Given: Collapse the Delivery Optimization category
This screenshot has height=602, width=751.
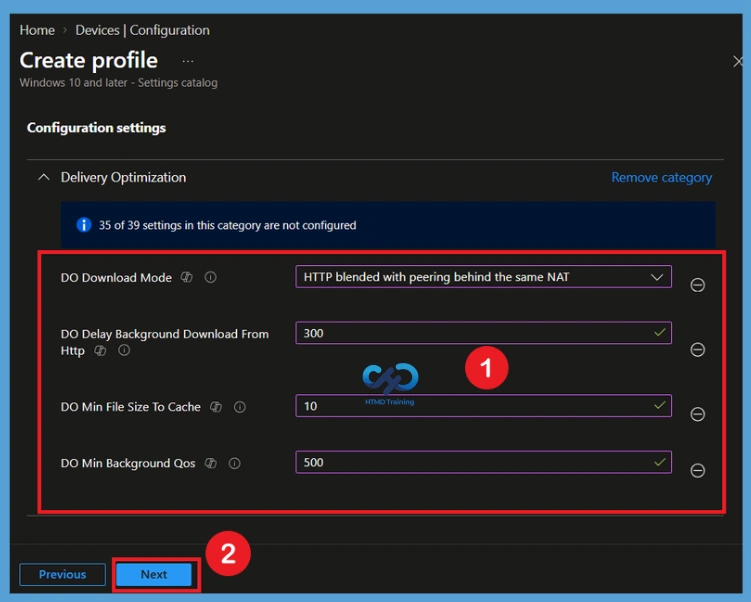Looking at the screenshot, I should pos(44,177).
